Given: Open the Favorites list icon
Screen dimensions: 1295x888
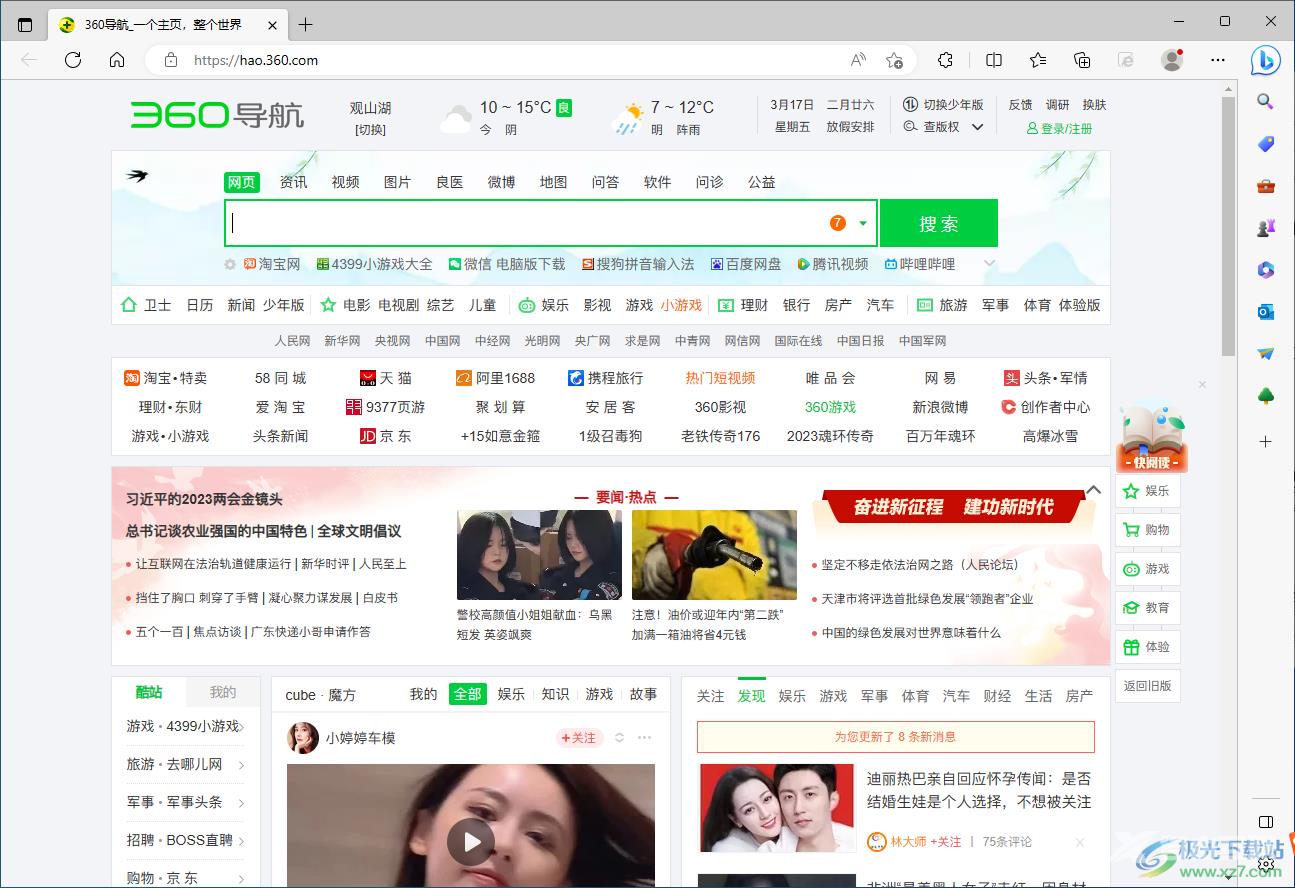Looking at the screenshot, I should [x=1038, y=60].
